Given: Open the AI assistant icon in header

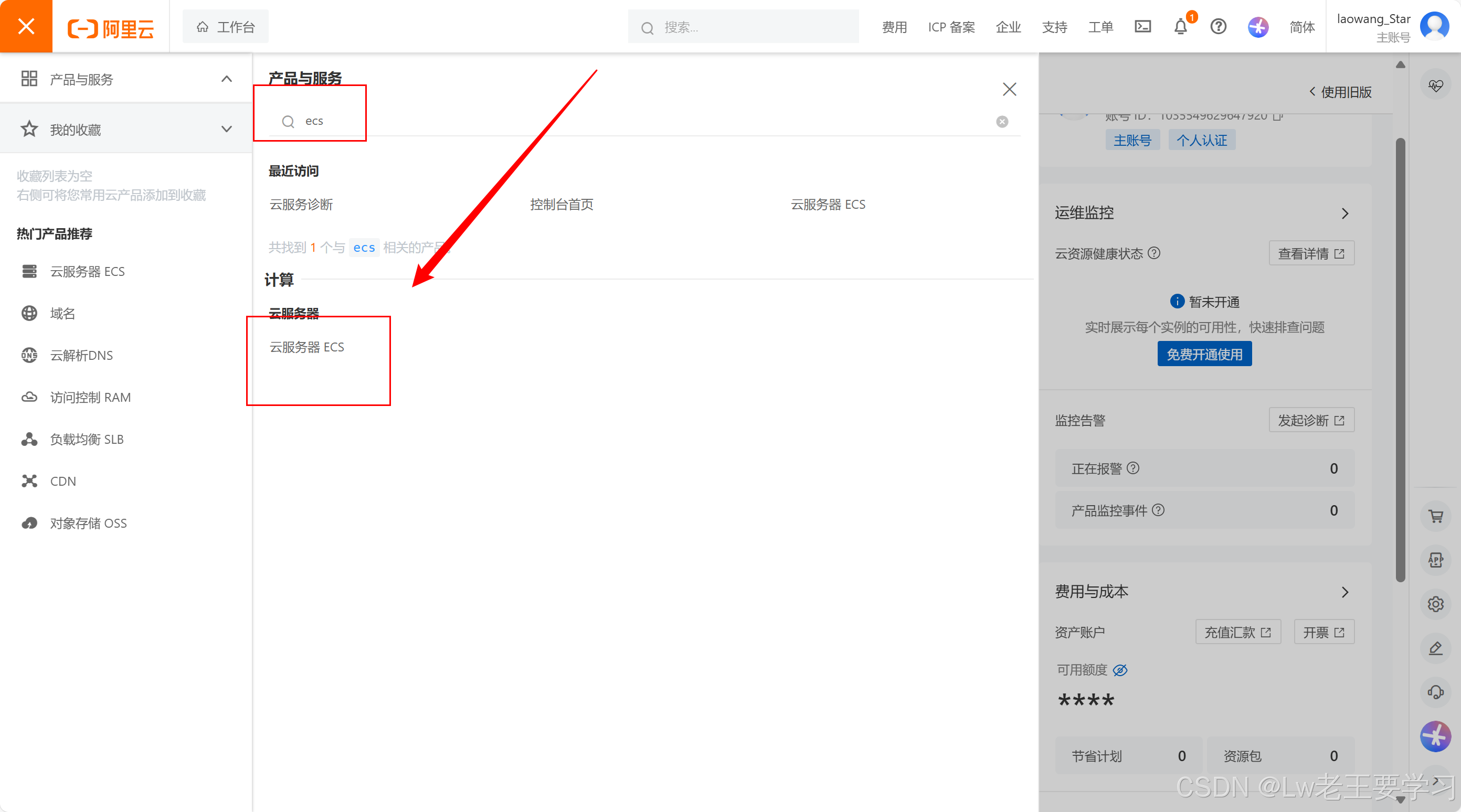Looking at the screenshot, I should tap(1258, 27).
